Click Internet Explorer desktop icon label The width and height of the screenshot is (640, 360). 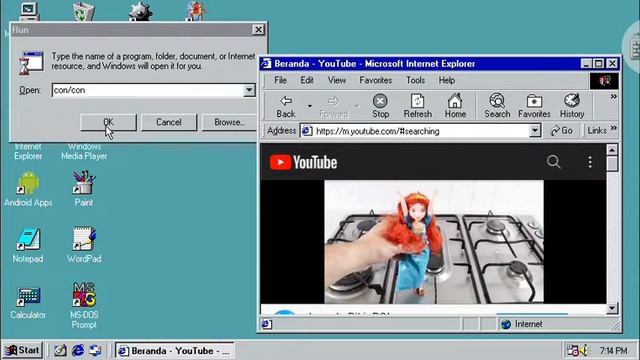[x=28, y=151]
